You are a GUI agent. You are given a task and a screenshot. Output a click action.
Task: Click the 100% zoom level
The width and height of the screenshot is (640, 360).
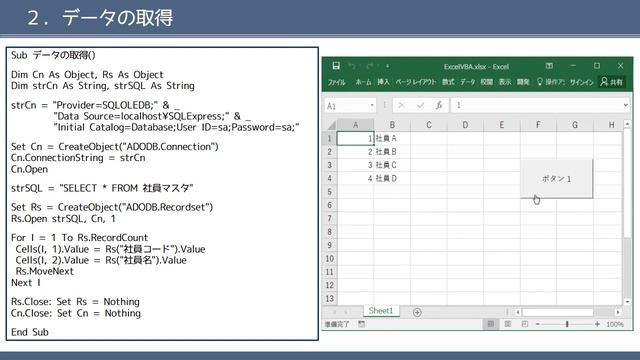click(x=615, y=324)
